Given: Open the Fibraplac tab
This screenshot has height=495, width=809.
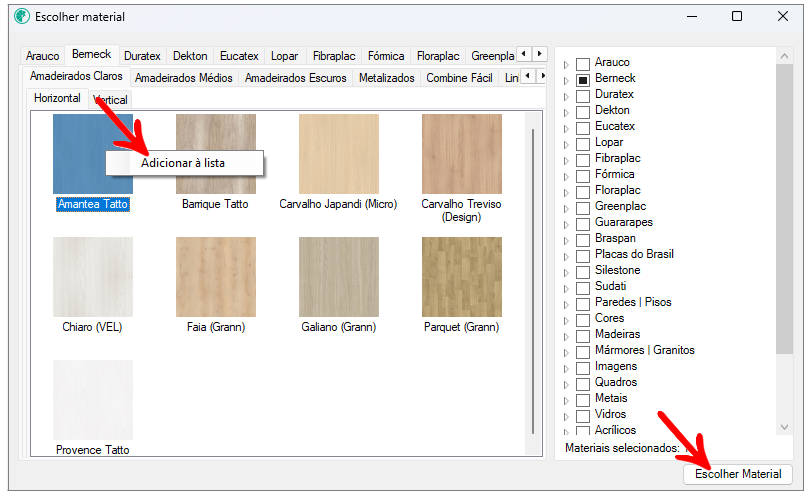Looking at the screenshot, I should point(334,56).
